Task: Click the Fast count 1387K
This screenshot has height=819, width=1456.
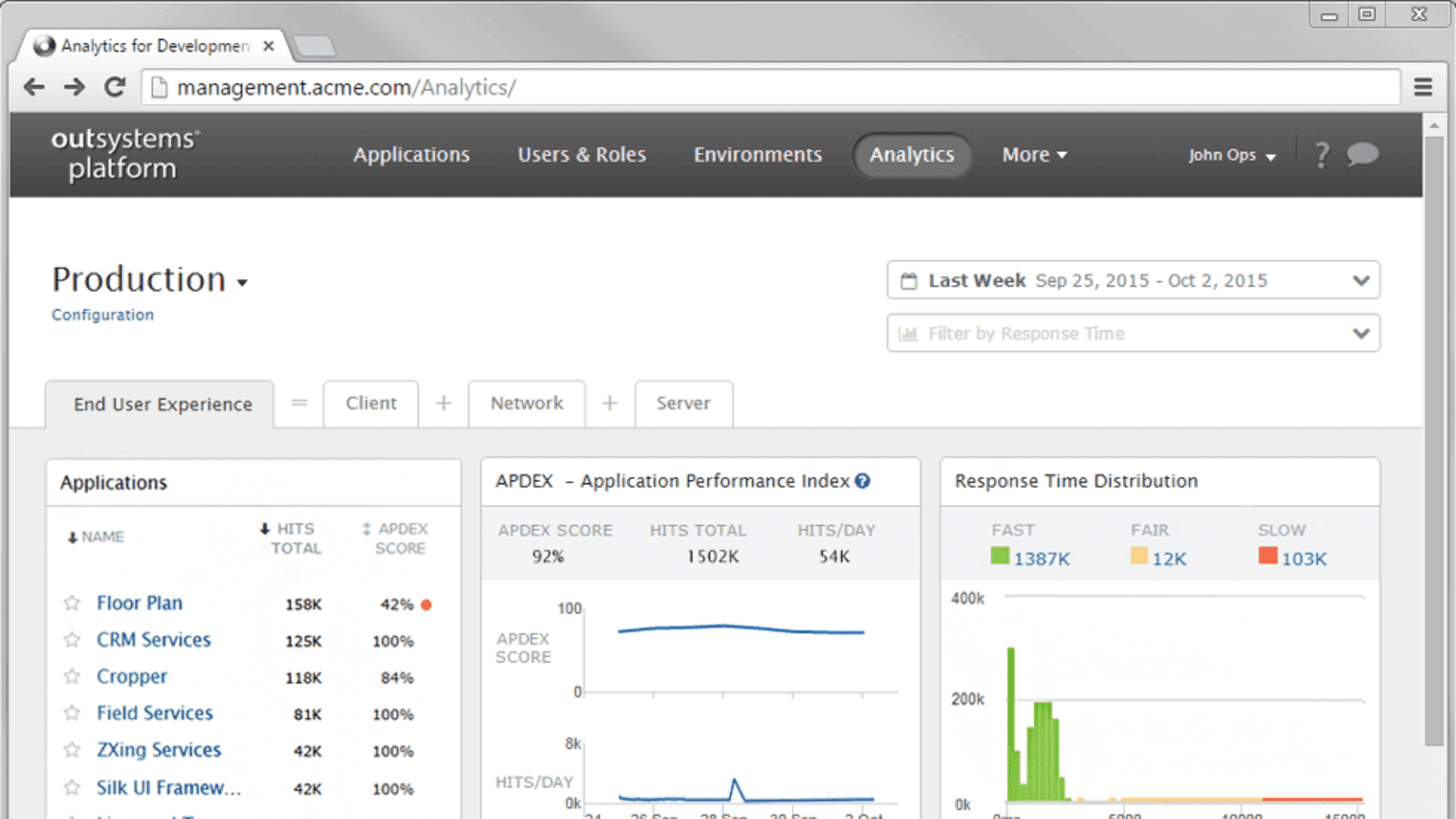Action: 1042,559
